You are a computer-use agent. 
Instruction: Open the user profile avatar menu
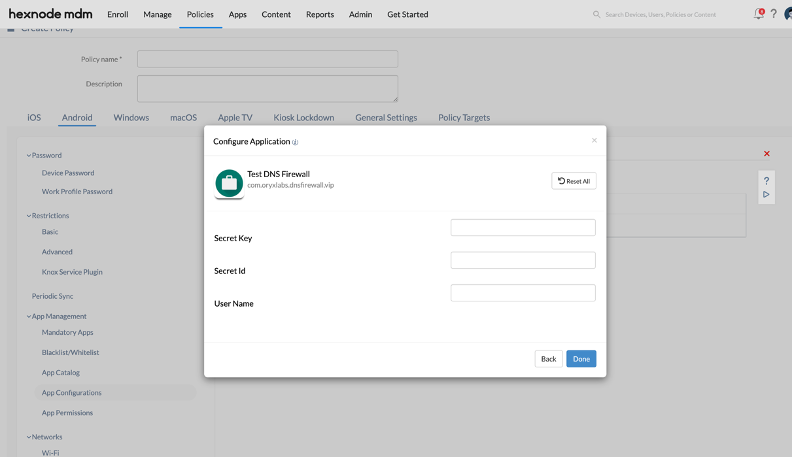tap(788, 14)
